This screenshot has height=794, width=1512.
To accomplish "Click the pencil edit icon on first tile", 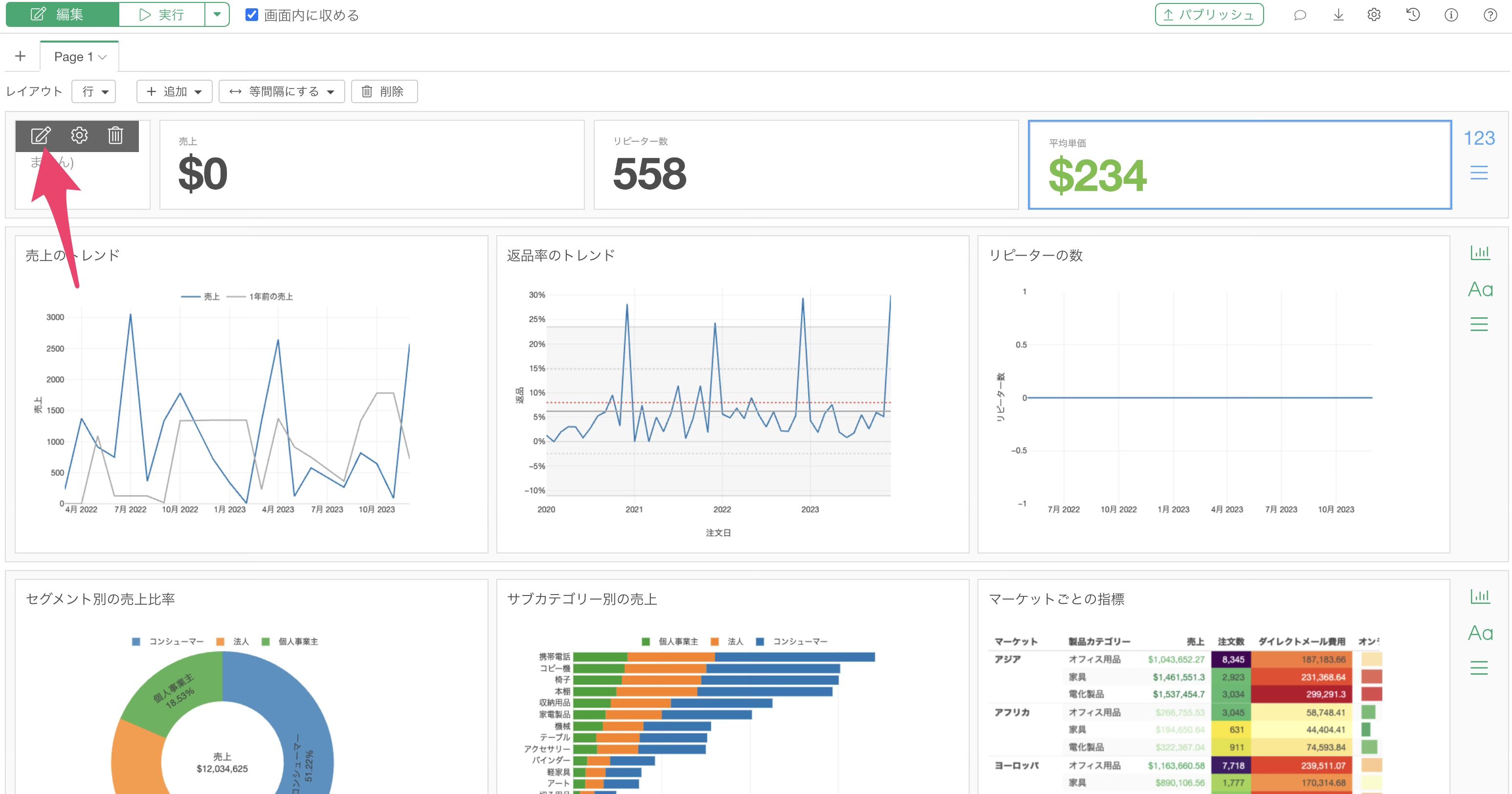I will coord(41,135).
